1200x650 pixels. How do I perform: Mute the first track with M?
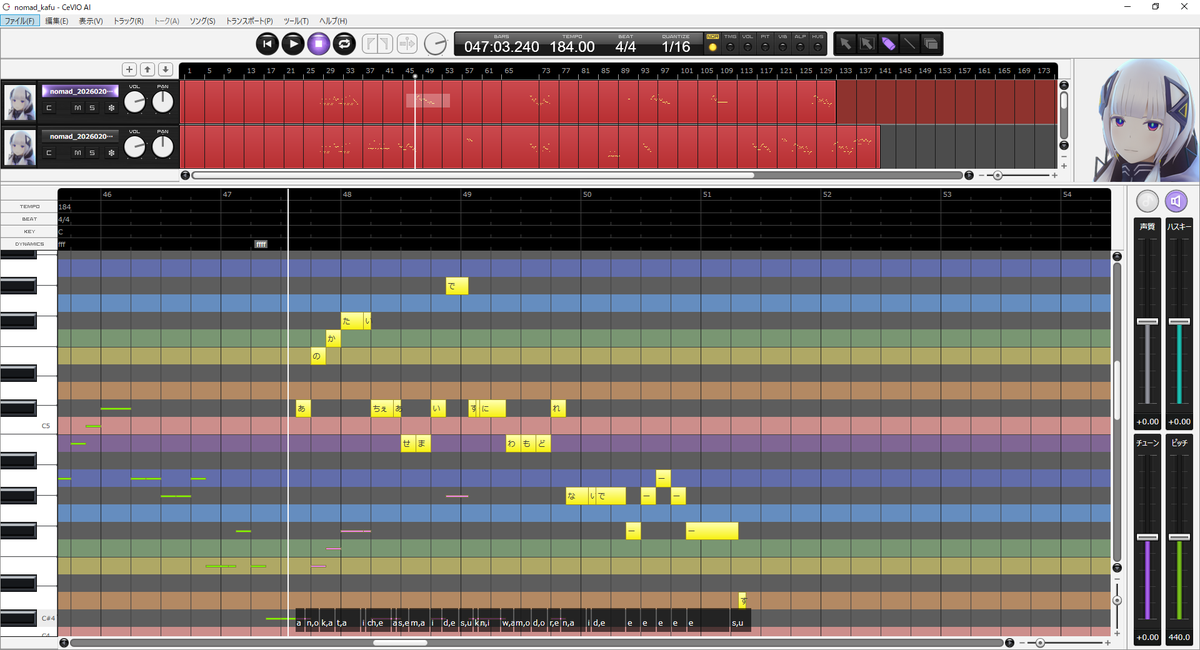(77, 108)
